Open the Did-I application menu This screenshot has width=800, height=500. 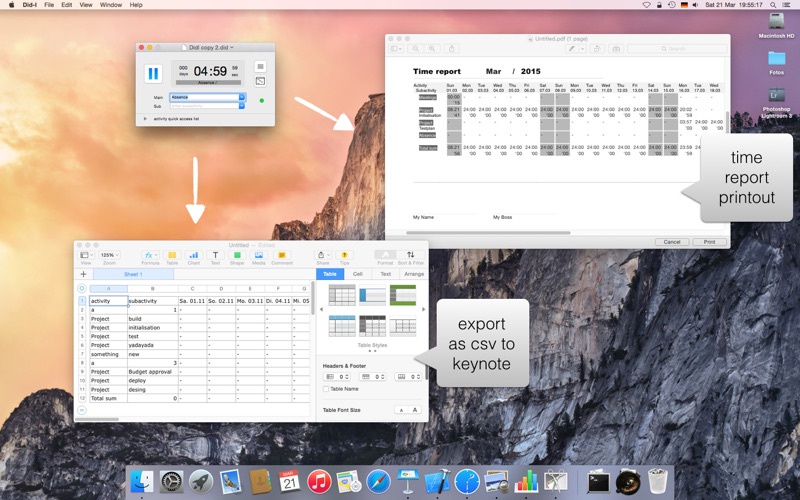pos(30,5)
